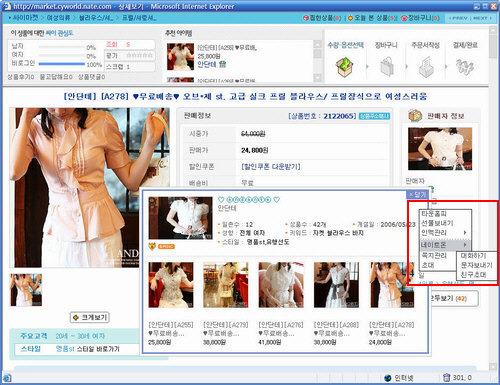The height and width of the screenshot is (385, 500).
Task: Click the Internet Explorer page icon in status bar
Action: click(7, 378)
